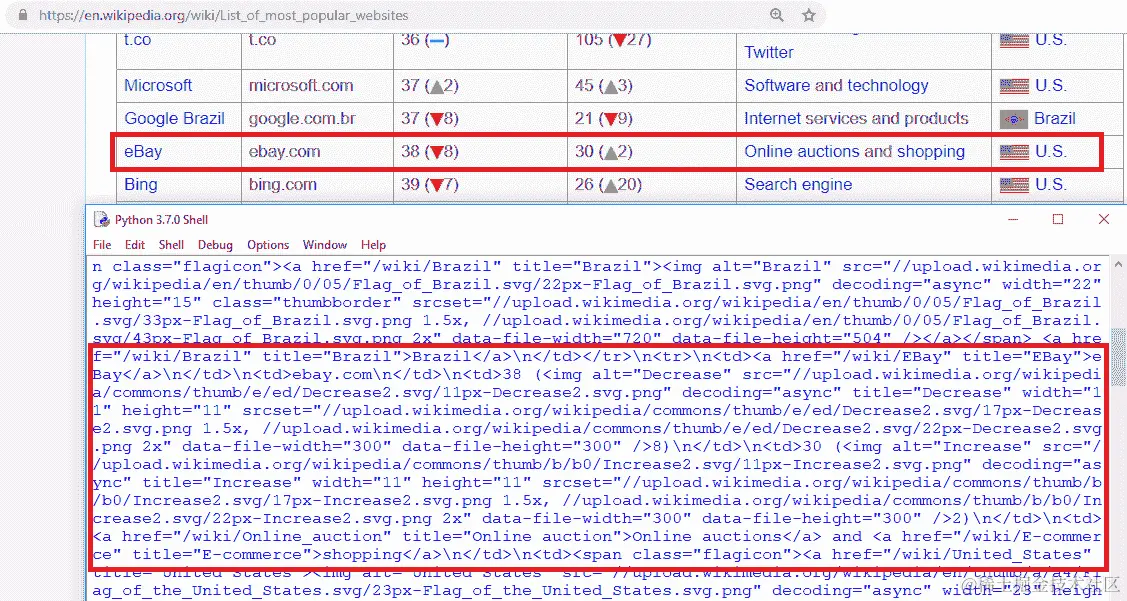The width and height of the screenshot is (1127, 601).
Task: Click the browser address bar URL
Action: 224,15
